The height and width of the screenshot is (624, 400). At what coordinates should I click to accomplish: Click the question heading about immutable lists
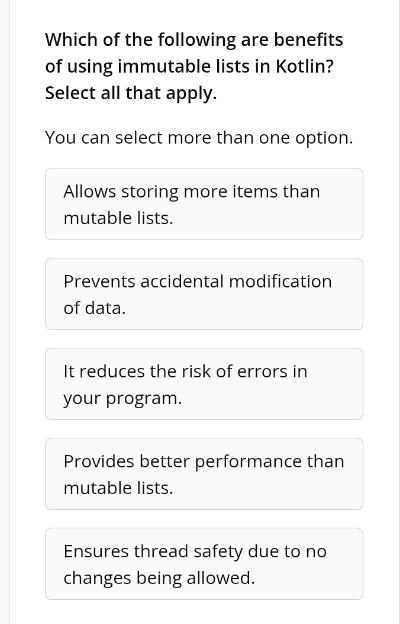click(194, 66)
